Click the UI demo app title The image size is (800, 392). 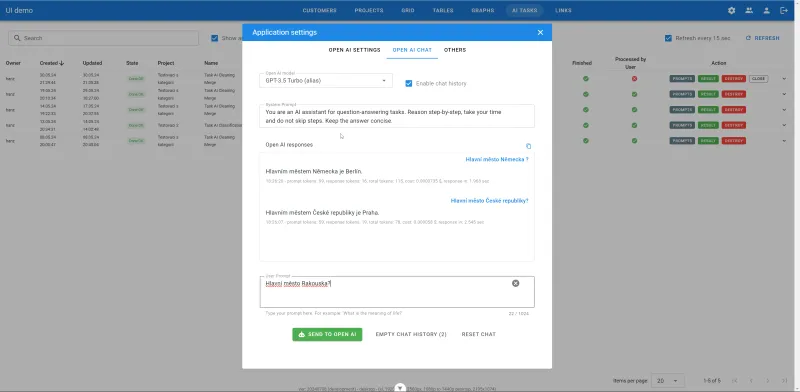pyautogui.click(x=19, y=10)
